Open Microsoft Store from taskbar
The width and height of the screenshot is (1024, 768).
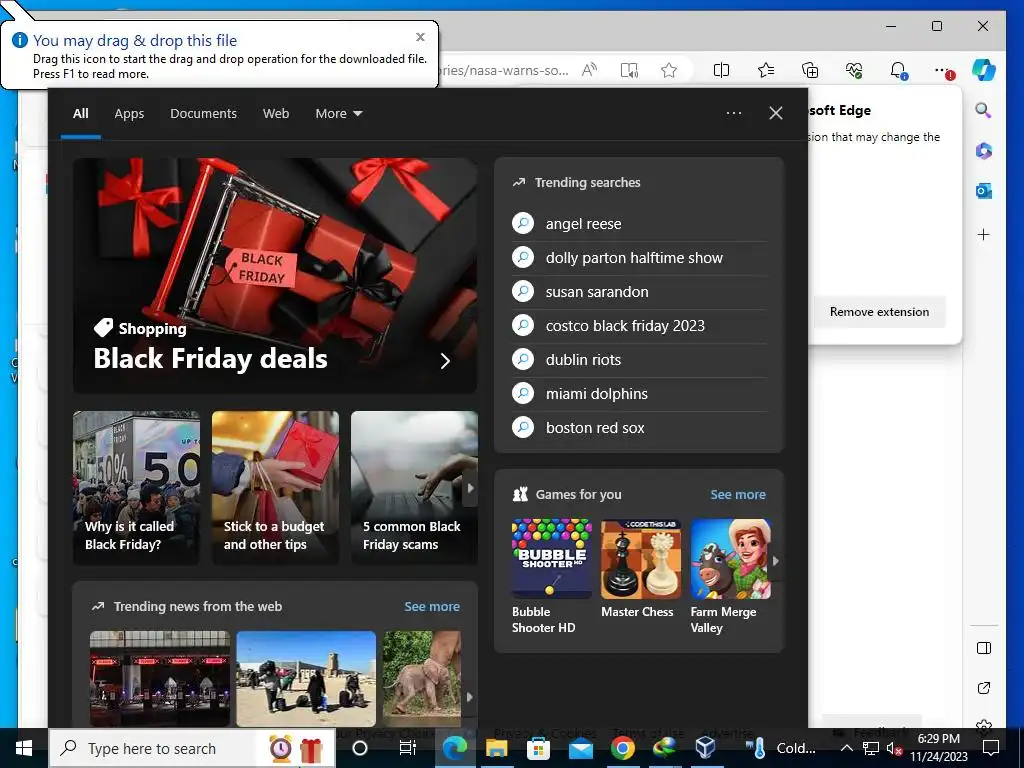click(x=538, y=748)
